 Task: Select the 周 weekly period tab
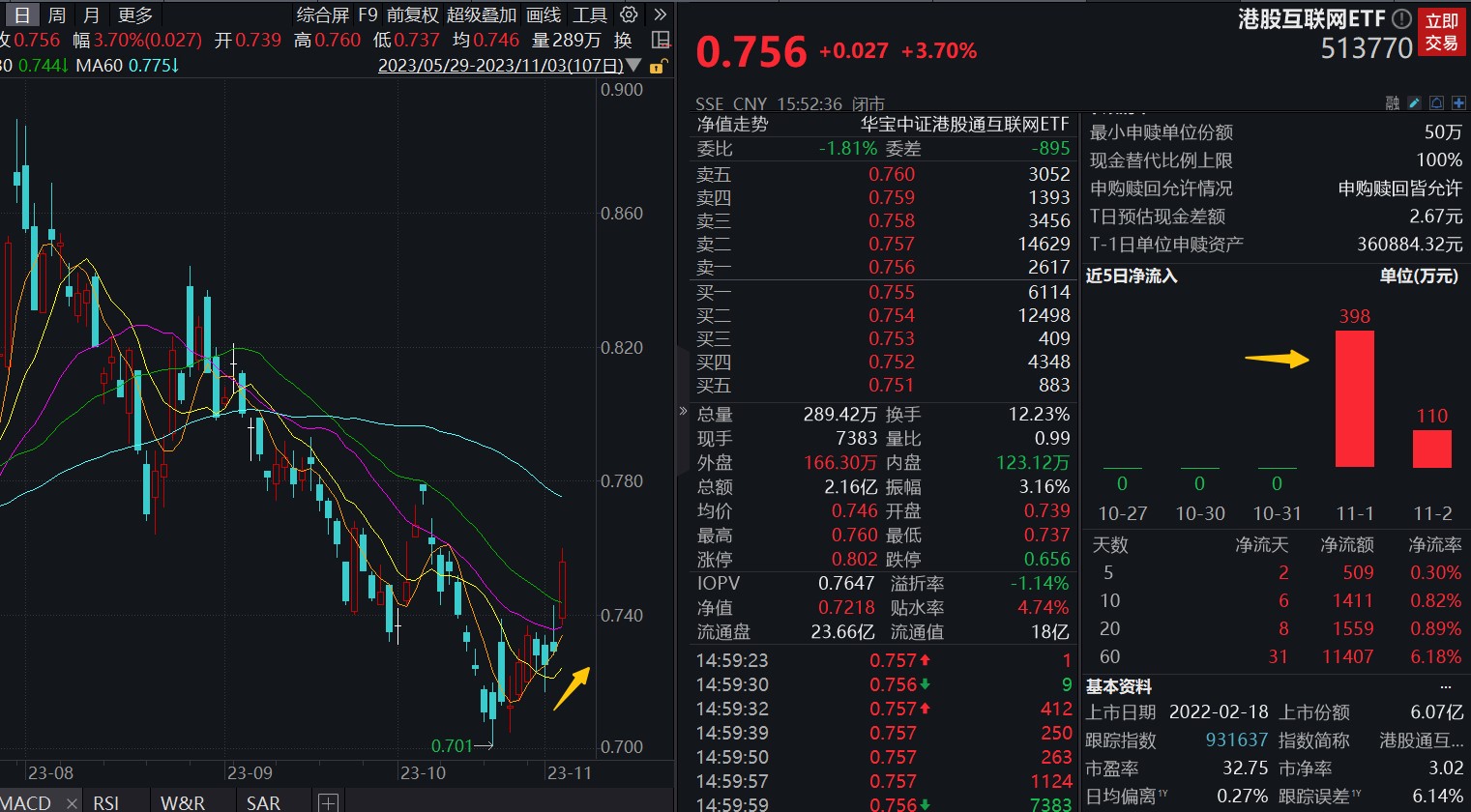point(57,14)
